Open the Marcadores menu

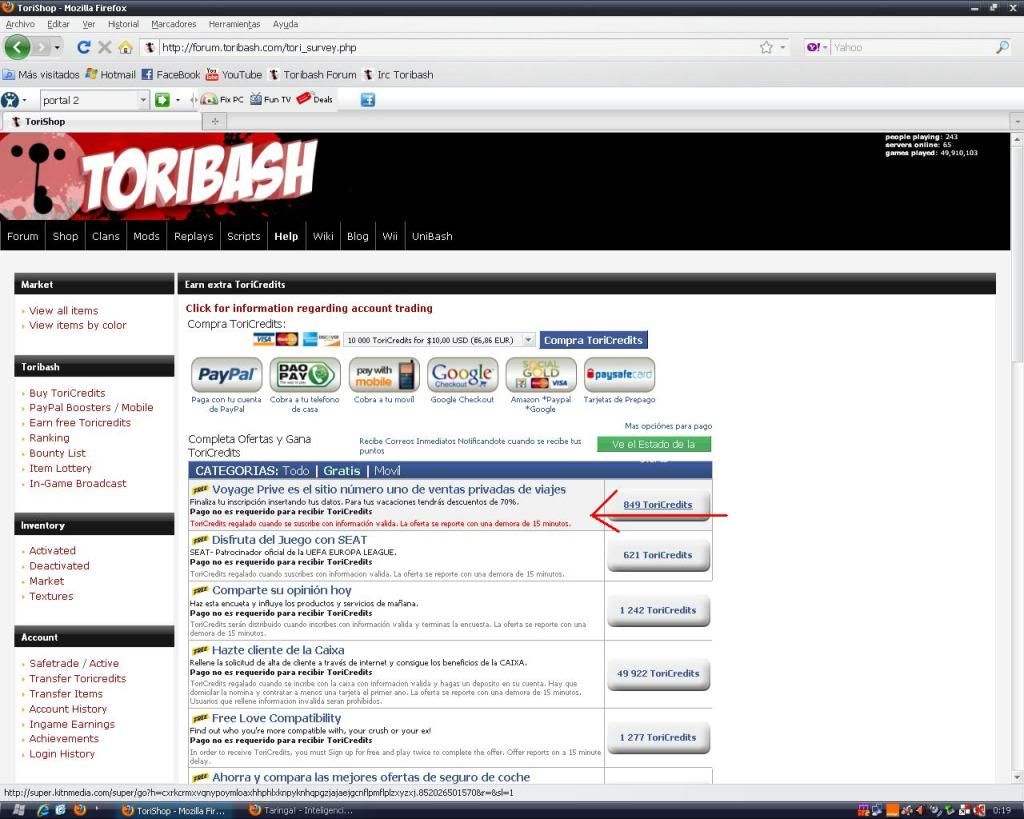point(174,24)
